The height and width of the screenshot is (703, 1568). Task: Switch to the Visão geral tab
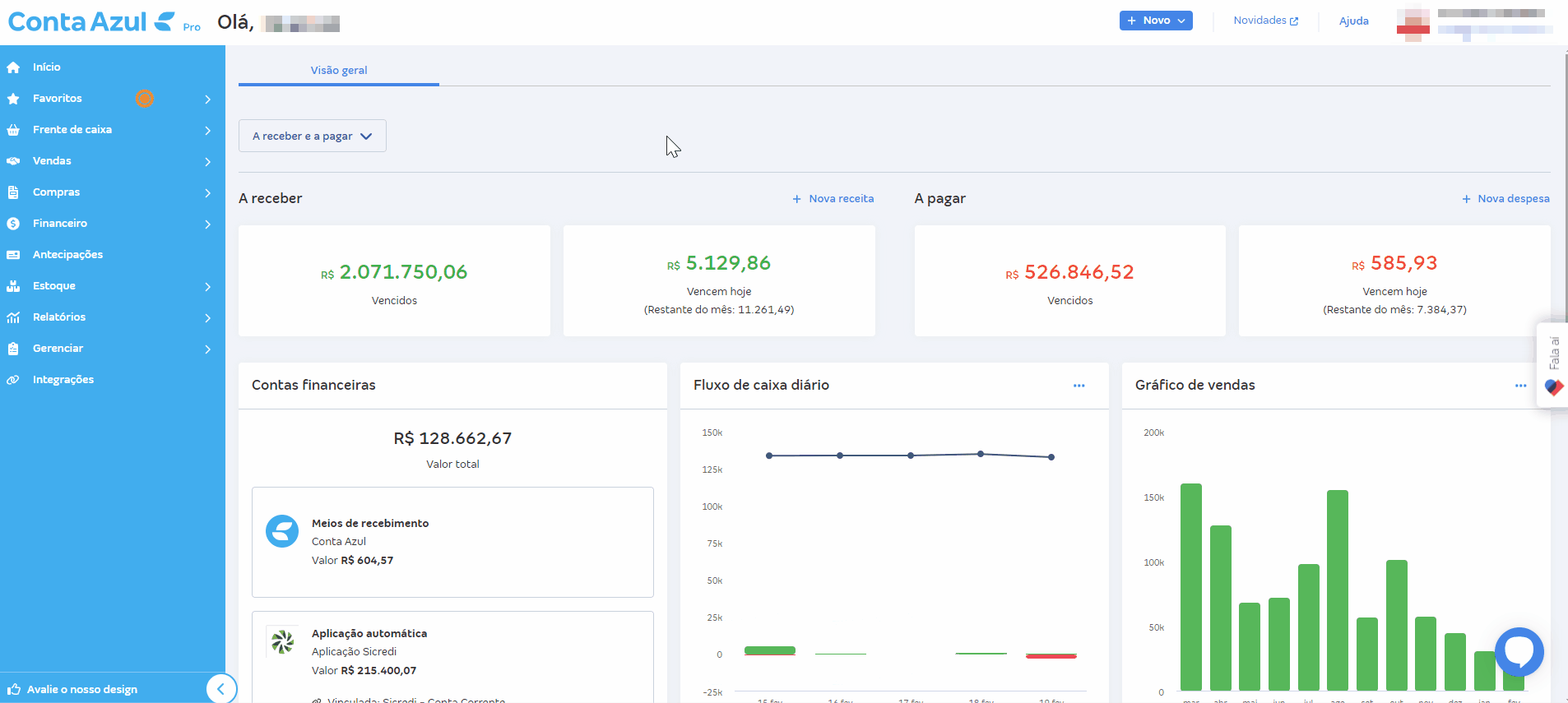coord(339,71)
